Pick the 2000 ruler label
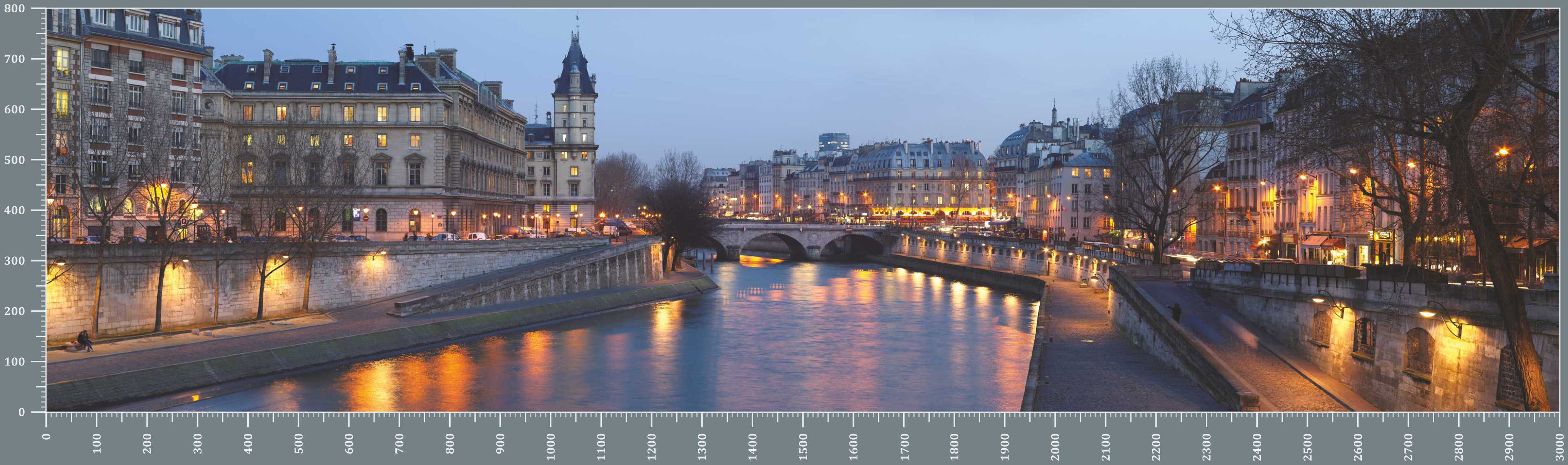 [1055, 447]
